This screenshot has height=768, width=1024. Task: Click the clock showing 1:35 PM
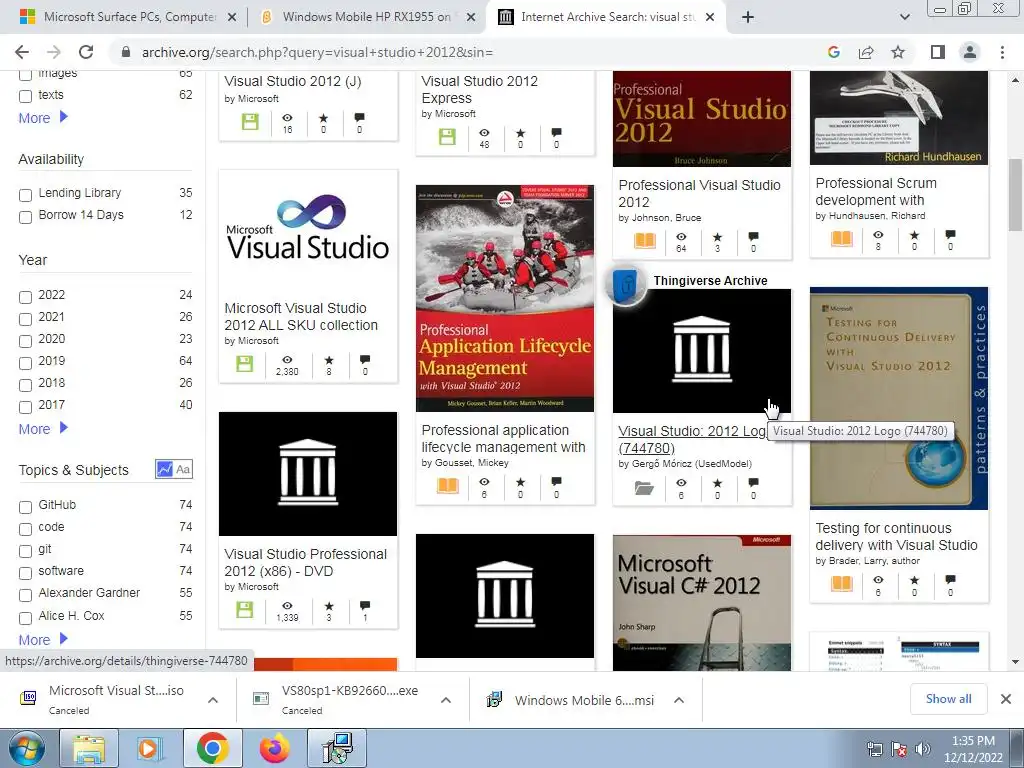(x=973, y=741)
